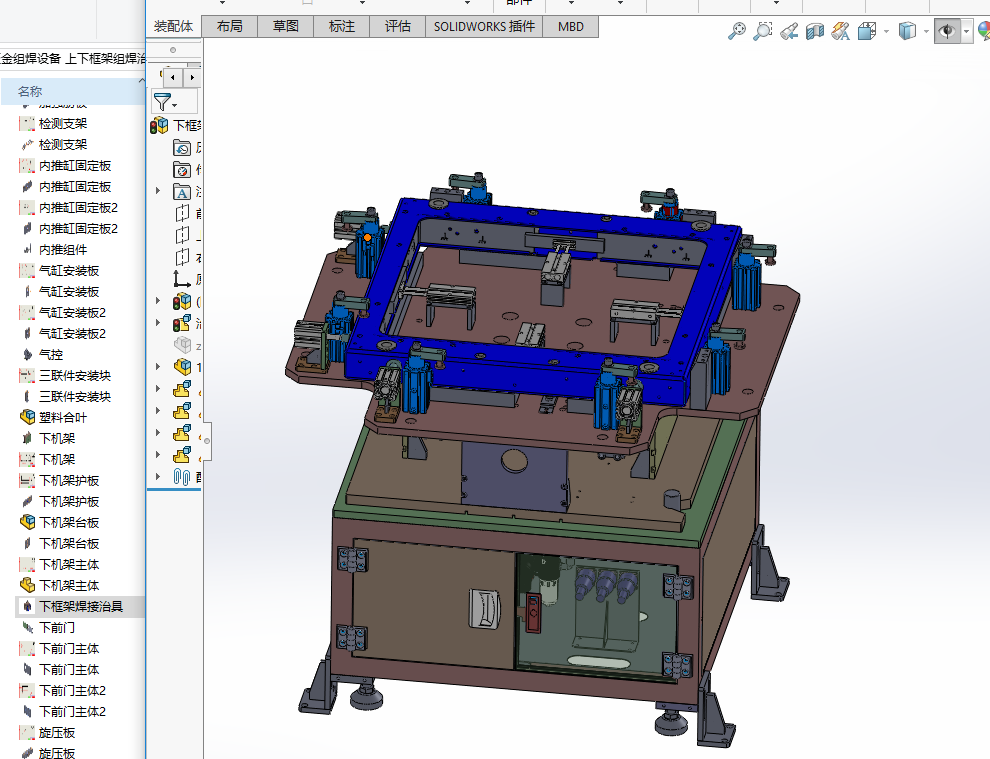Open the SOLIDWORKS 插件 tab
This screenshot has height=759, width=990.
point(484,27)
